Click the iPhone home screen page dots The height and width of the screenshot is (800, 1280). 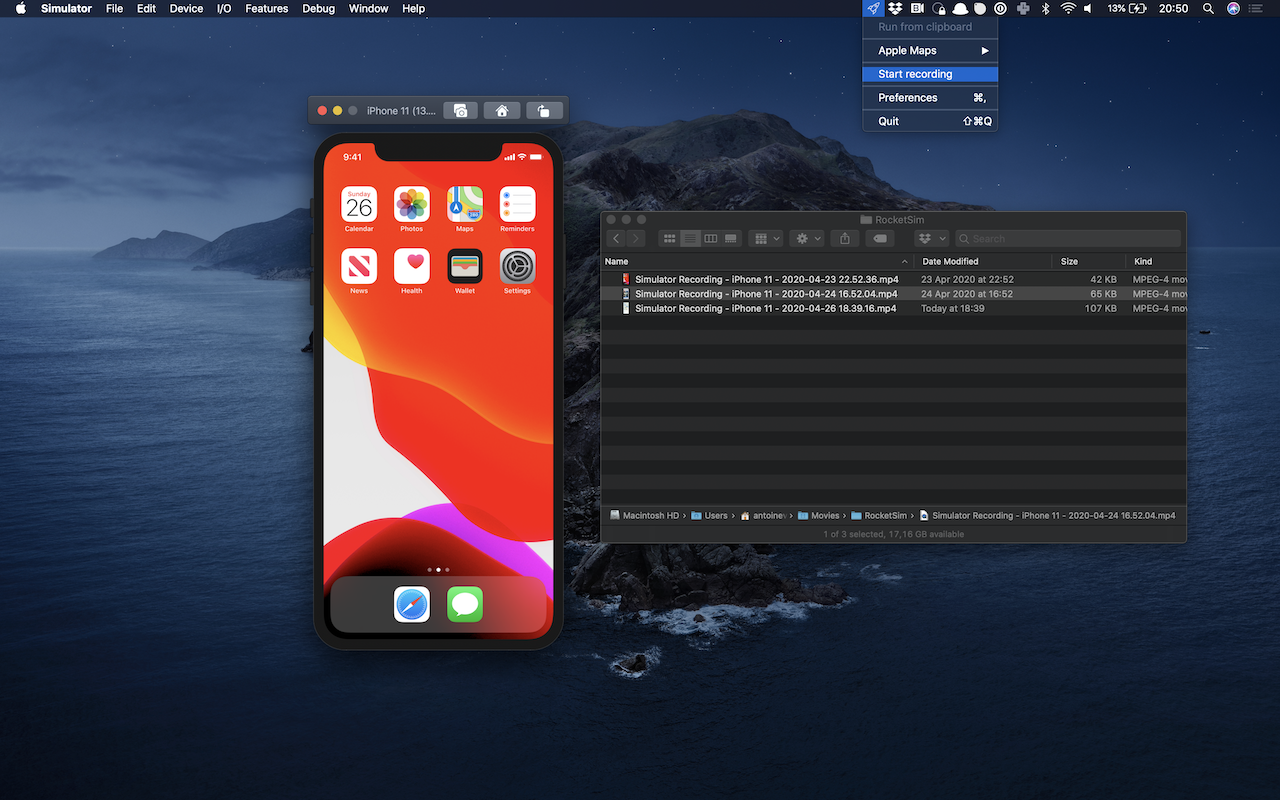point(438,569)
